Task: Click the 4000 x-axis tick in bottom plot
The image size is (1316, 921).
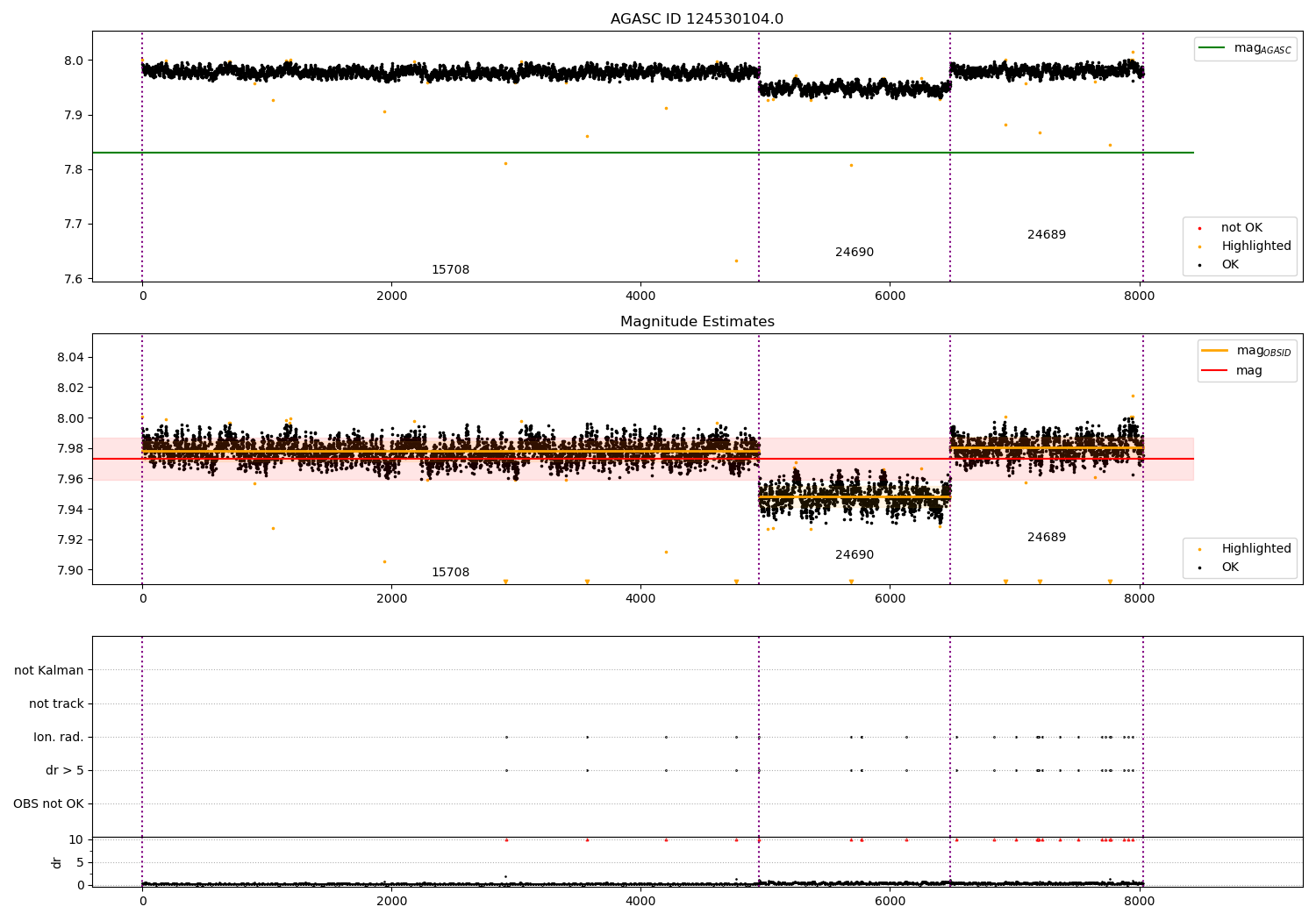Action: (640, 900)
